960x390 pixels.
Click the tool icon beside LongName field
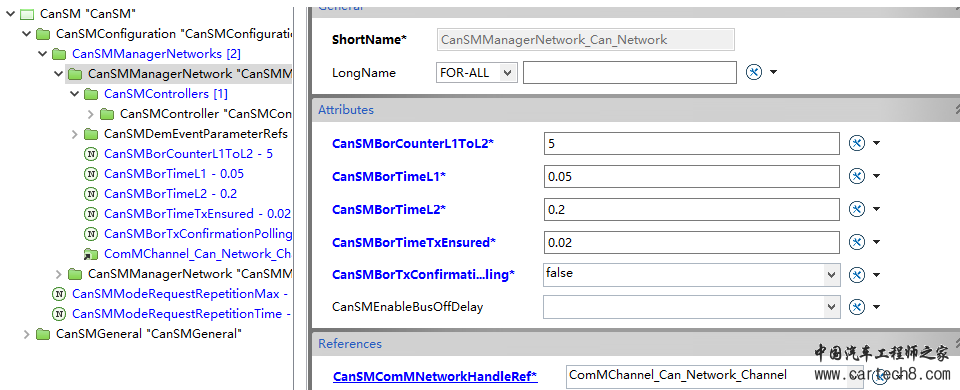[x=754, y=72]
